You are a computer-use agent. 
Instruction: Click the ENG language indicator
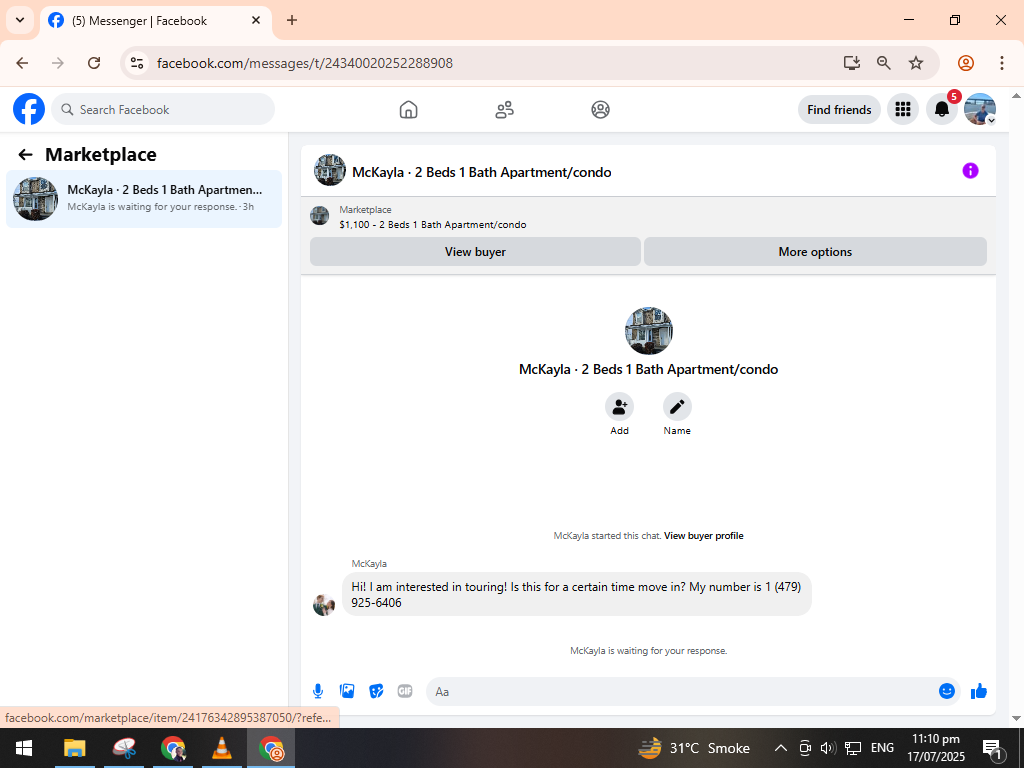(882, 748)
